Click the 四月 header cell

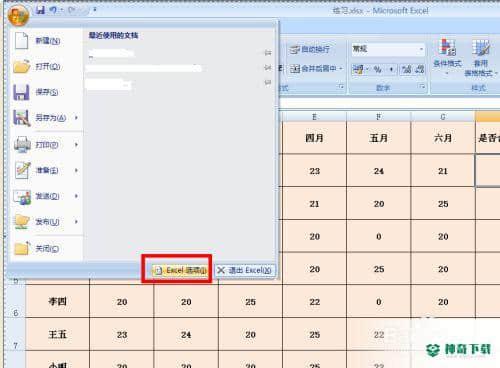coord(314,138)
